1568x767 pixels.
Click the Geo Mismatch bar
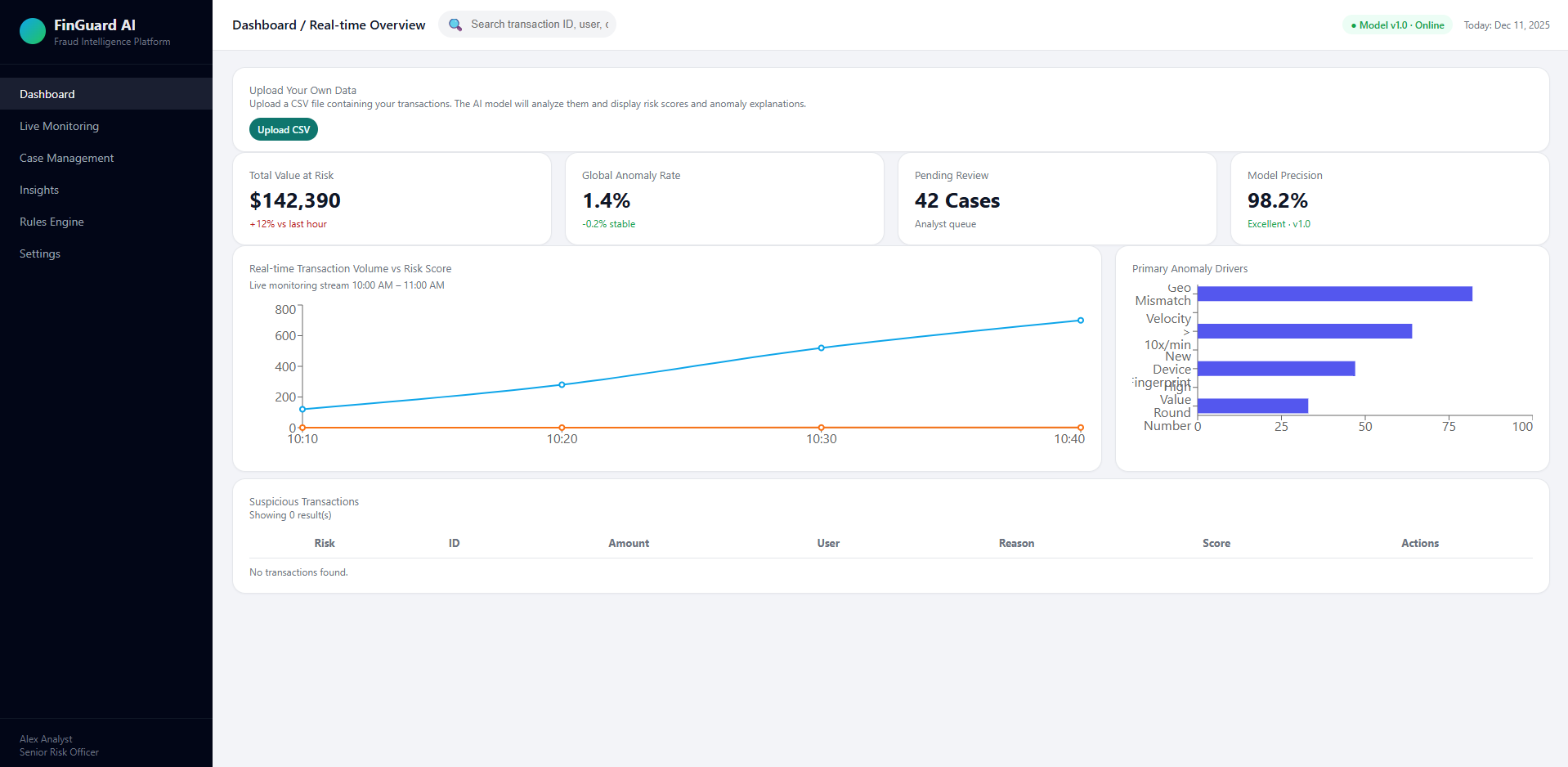[x=1334, y=294]
